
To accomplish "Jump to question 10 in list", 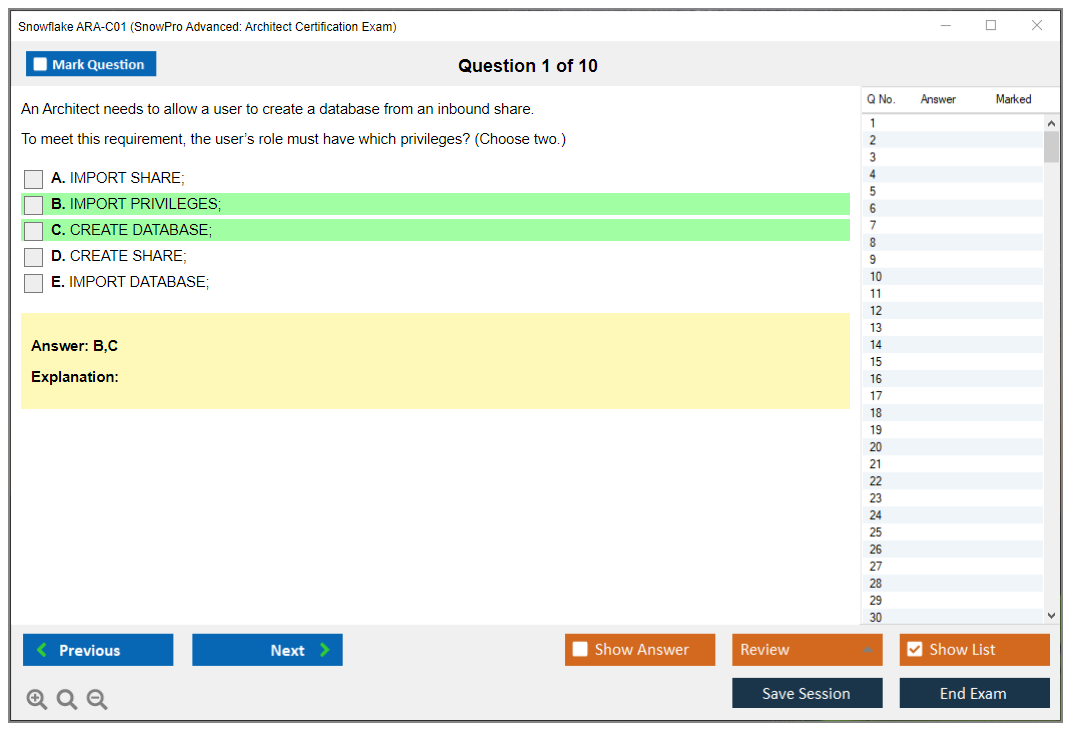I will (876, 277).
